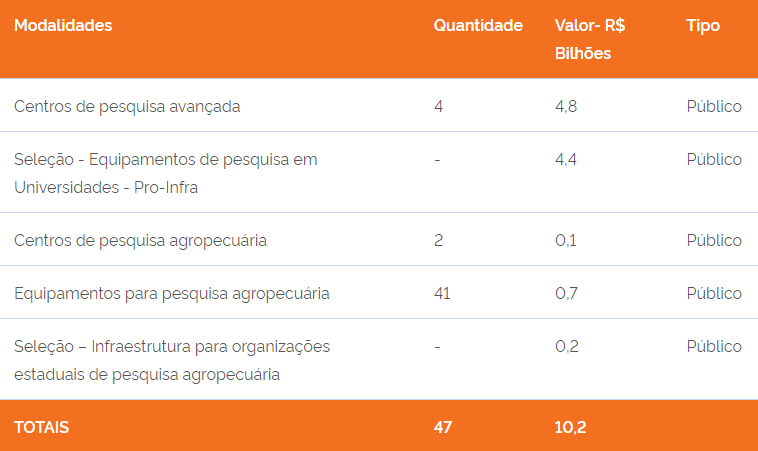758x451 pixels.
Task: Click the Quantidade column header
Action: (478, 26)
